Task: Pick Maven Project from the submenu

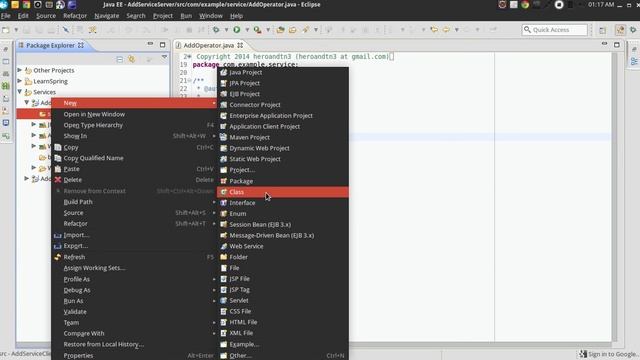Action: pos(282,137)
